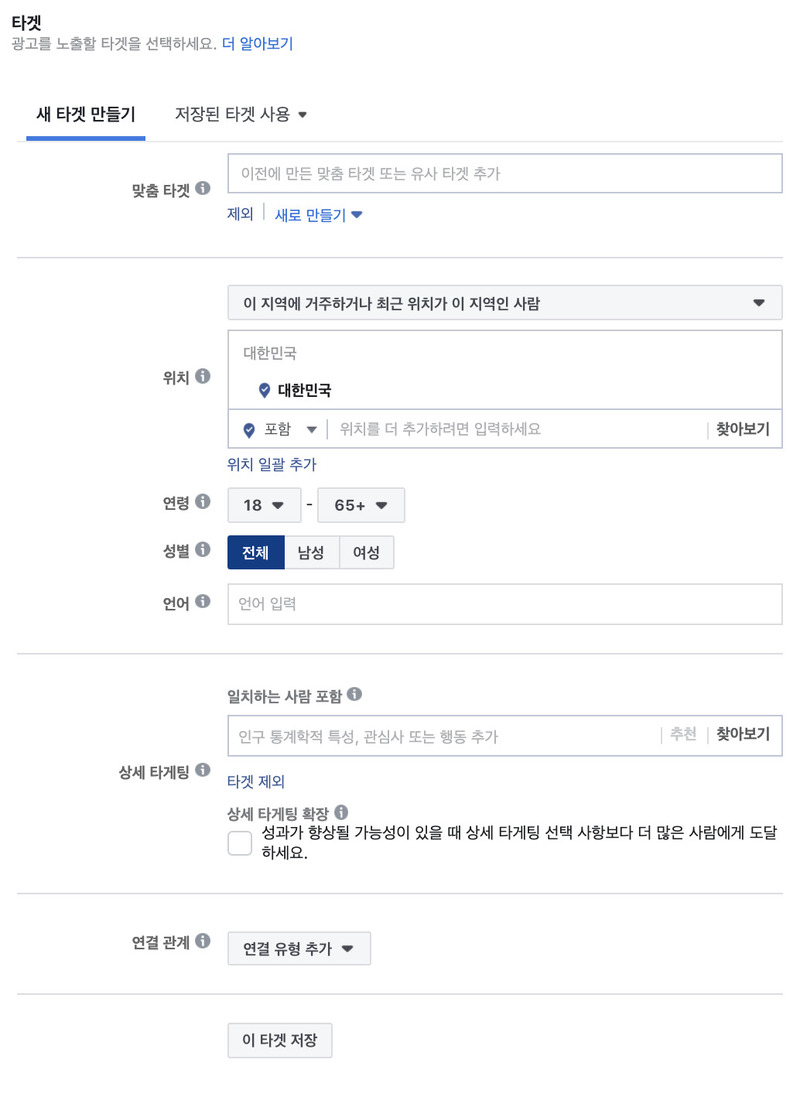Screen dimensions: 800x1097
Task: Expand 연결 유형 추가 dropdown
Action: point(299,949)
